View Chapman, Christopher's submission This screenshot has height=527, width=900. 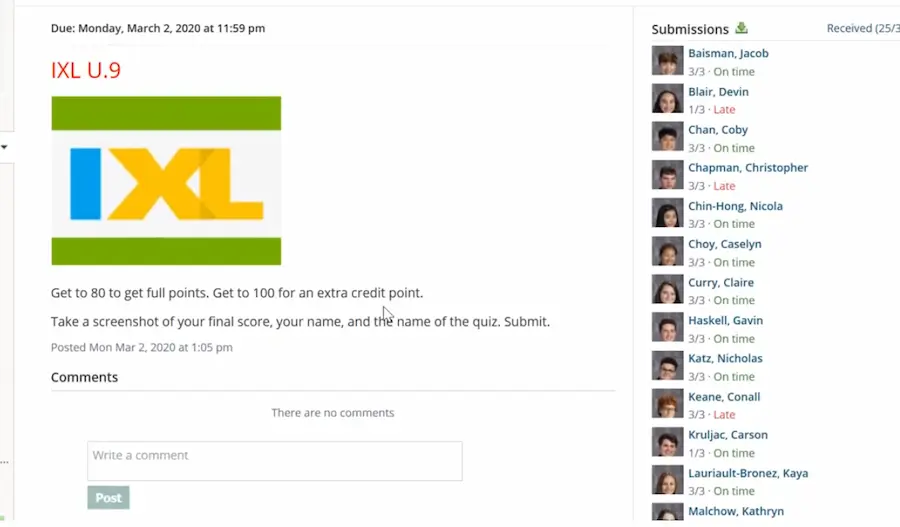(x=747, y=168)
